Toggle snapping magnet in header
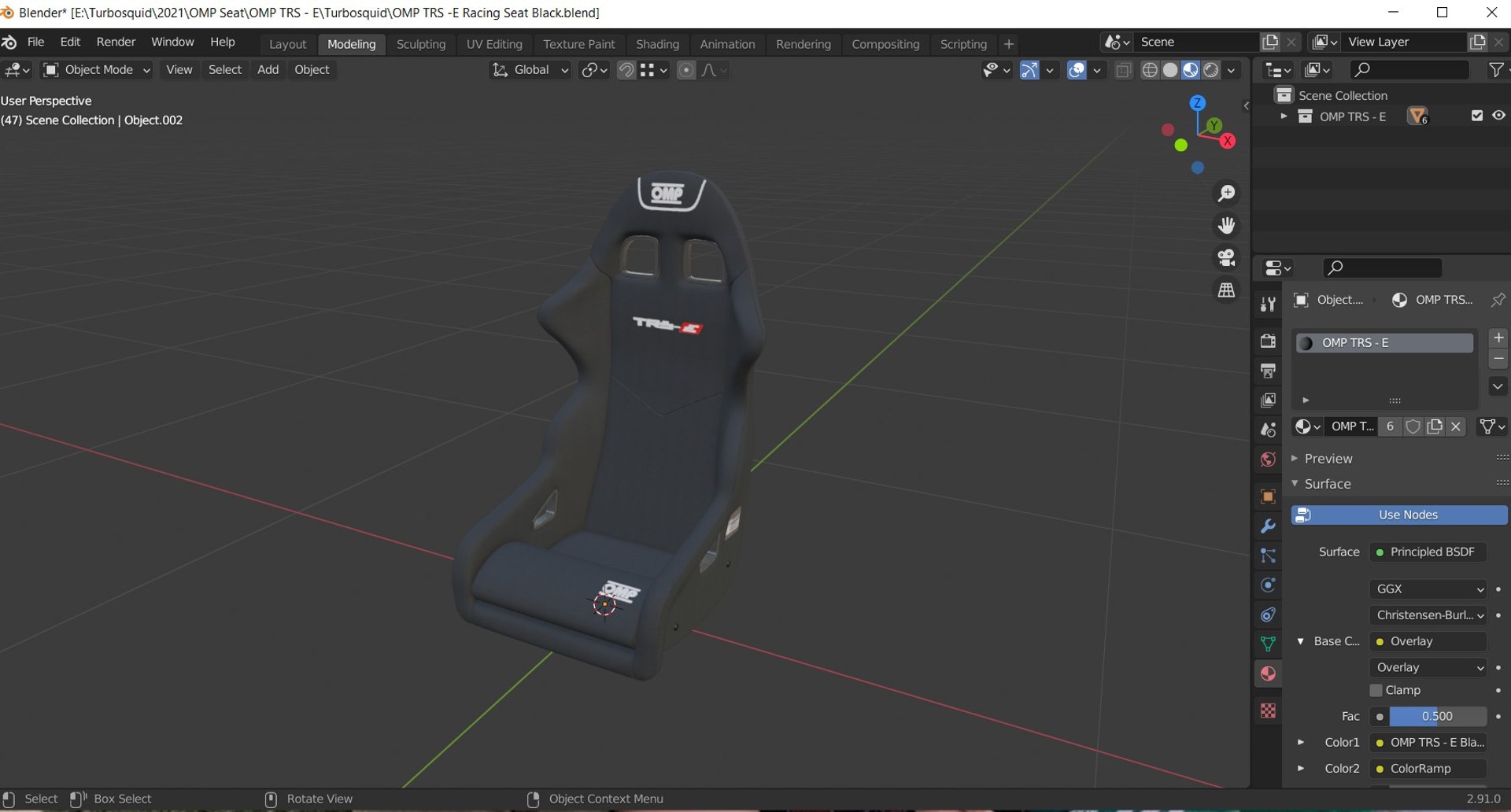1511x812 pixels. [626, 70]
